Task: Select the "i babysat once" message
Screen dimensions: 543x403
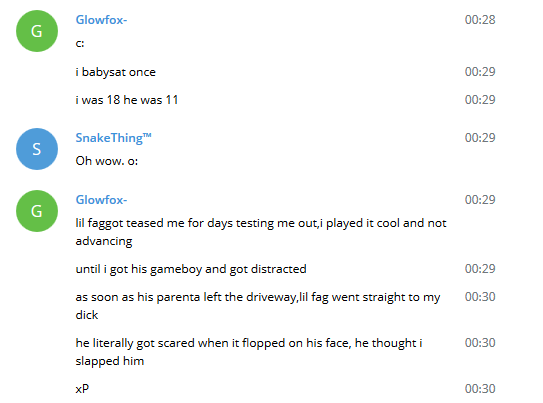Action: tap(116, 72)
